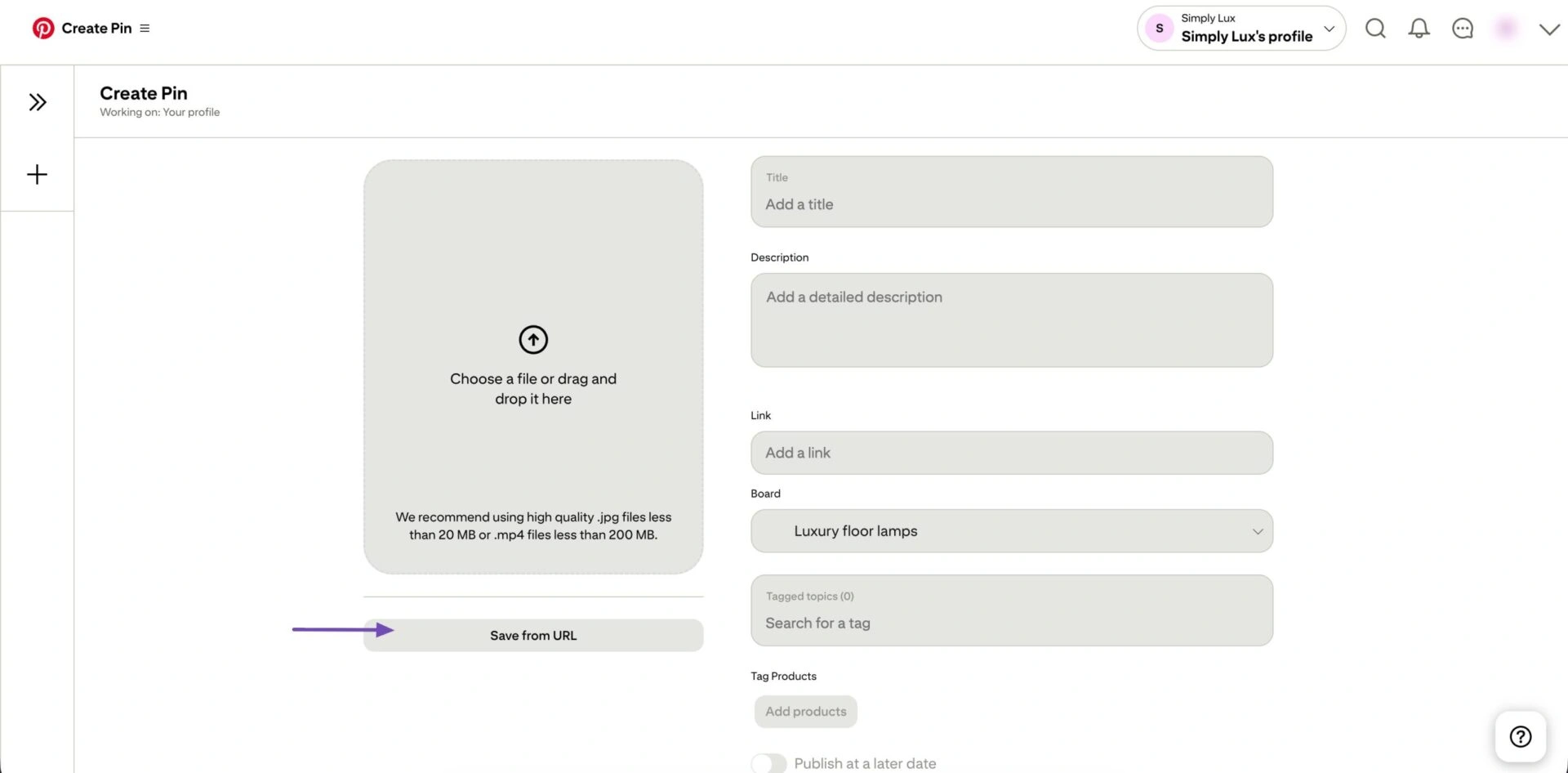This screenshot has width=1568, height=773.
Task: Click the Add a link field
Action: pos(1011,454)
